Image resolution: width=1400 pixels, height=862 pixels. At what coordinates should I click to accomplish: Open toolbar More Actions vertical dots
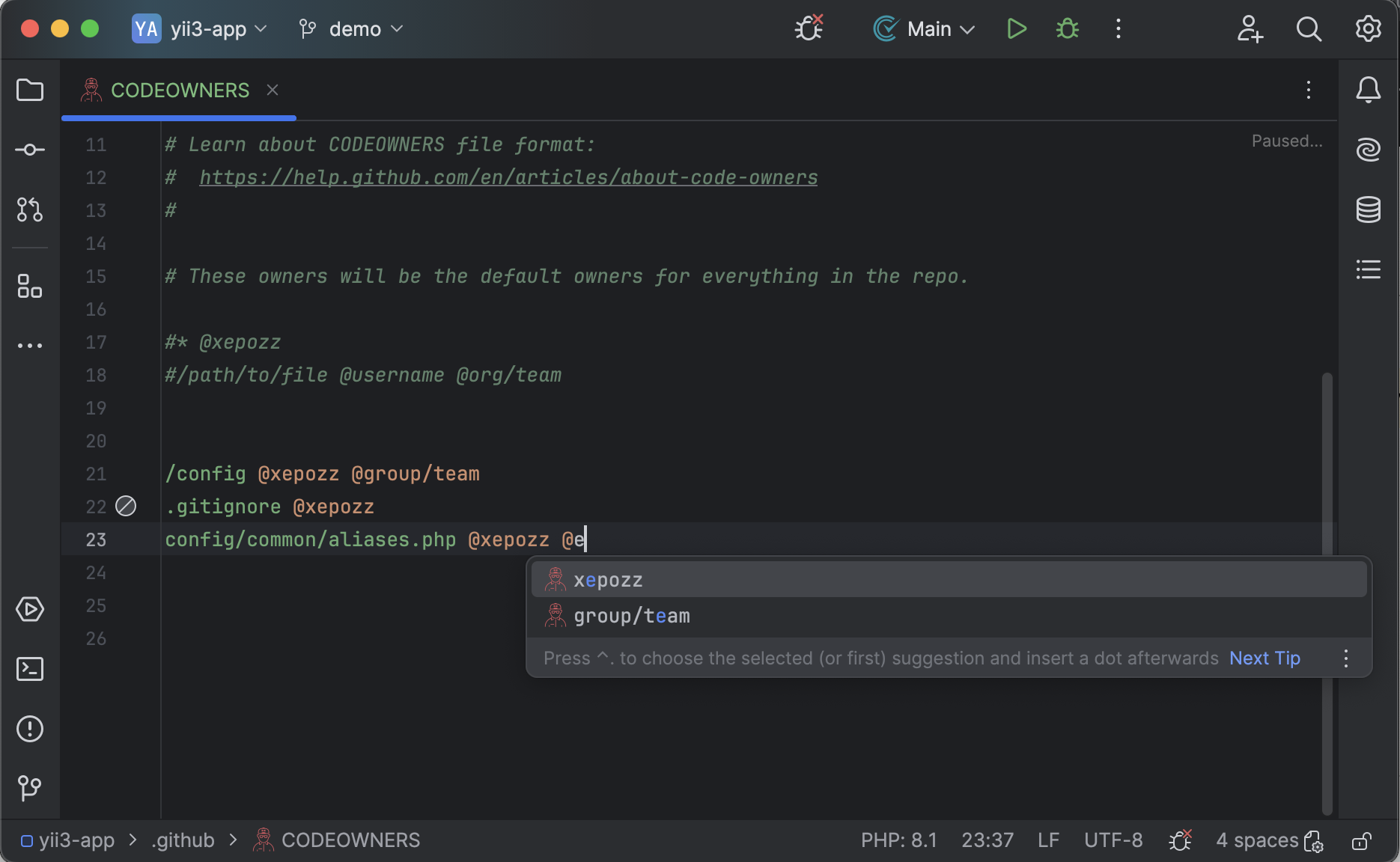click(1119, 29)
